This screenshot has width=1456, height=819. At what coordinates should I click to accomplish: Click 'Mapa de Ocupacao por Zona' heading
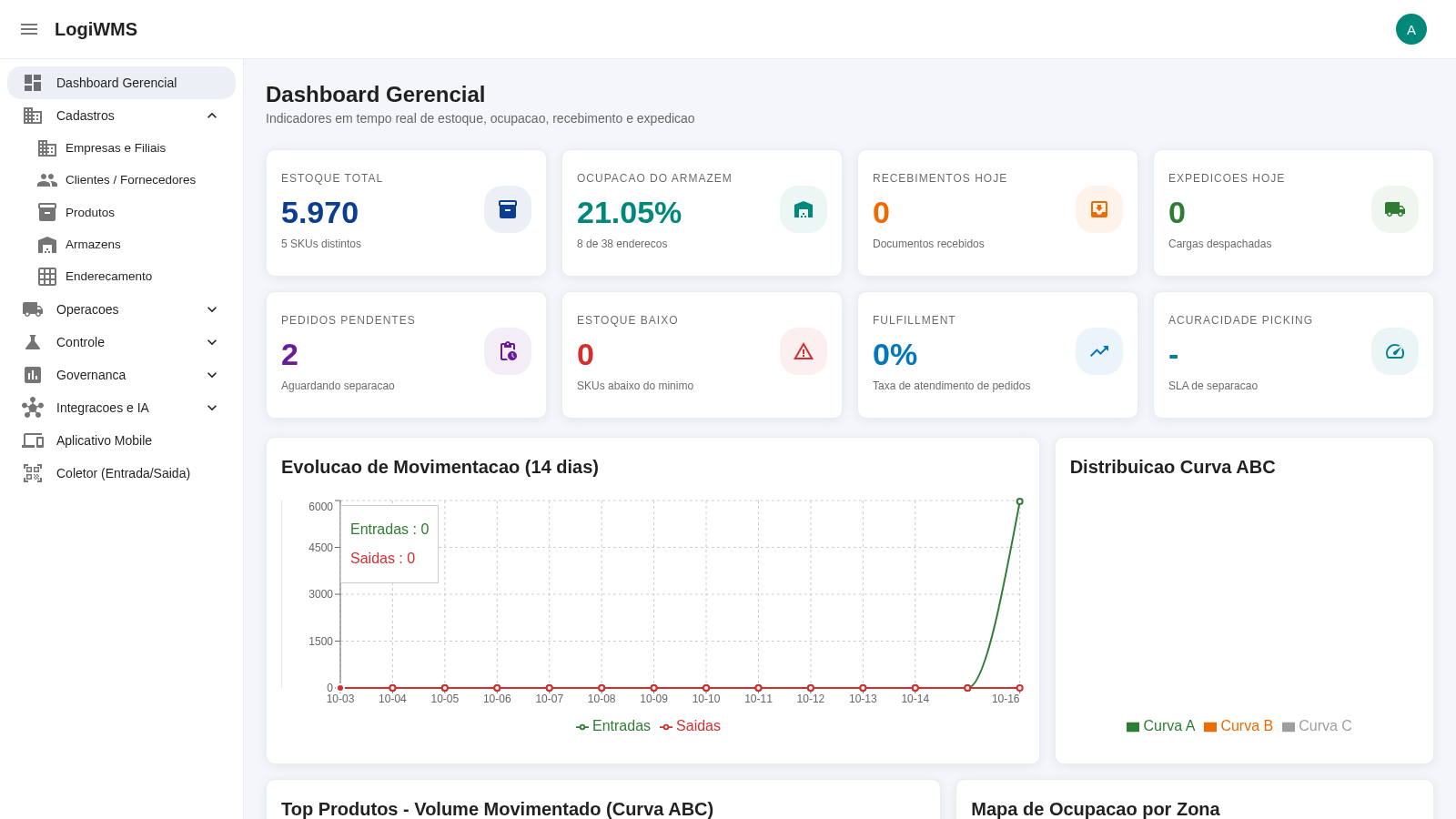click(1095, 809)
